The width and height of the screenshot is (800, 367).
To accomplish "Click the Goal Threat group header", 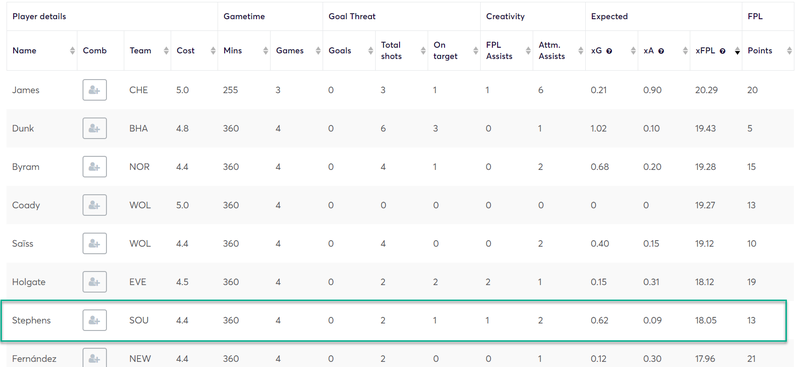I will click(x=352, y=16).
